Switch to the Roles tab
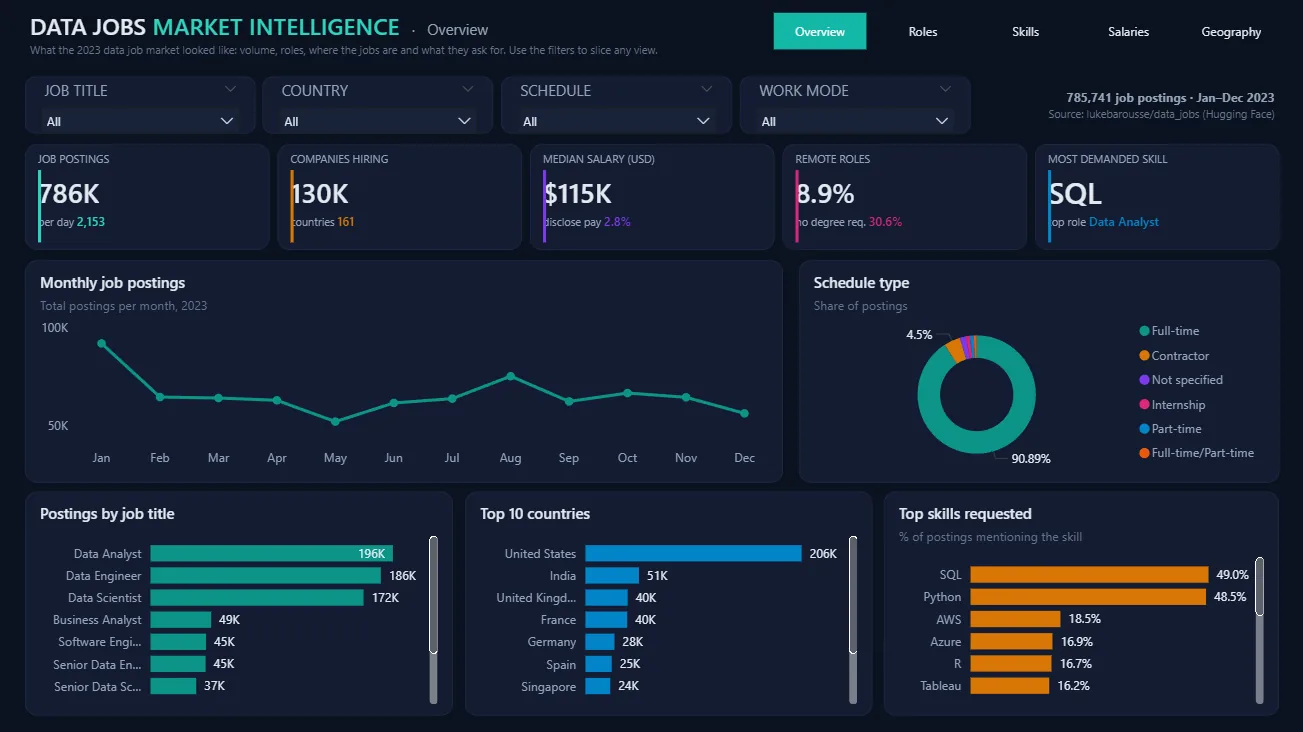 (923, 32)
